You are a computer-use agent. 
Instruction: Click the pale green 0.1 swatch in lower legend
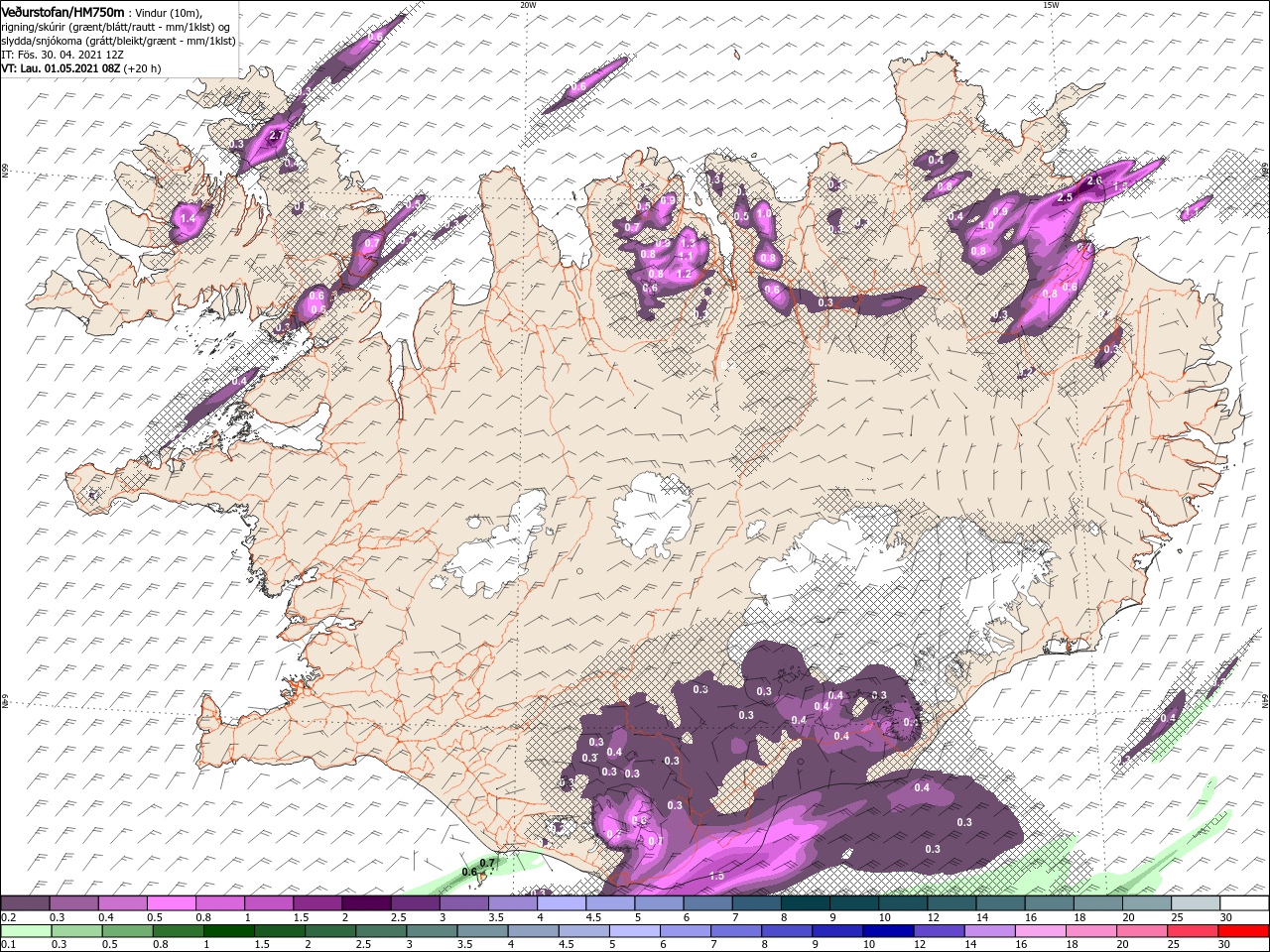tap(25, 931)
